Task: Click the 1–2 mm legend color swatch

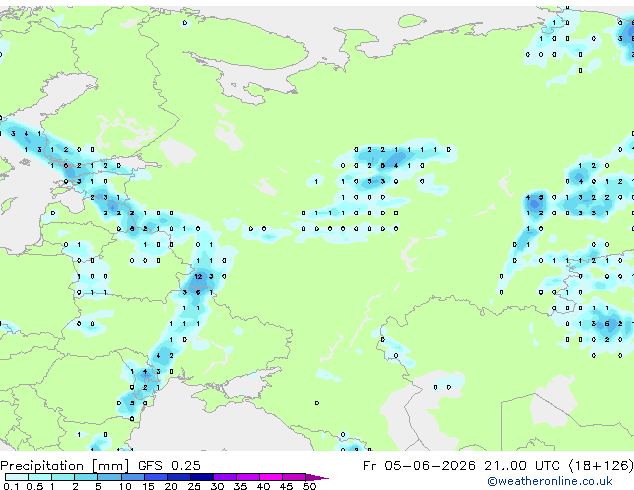Action: click(63, 477)
